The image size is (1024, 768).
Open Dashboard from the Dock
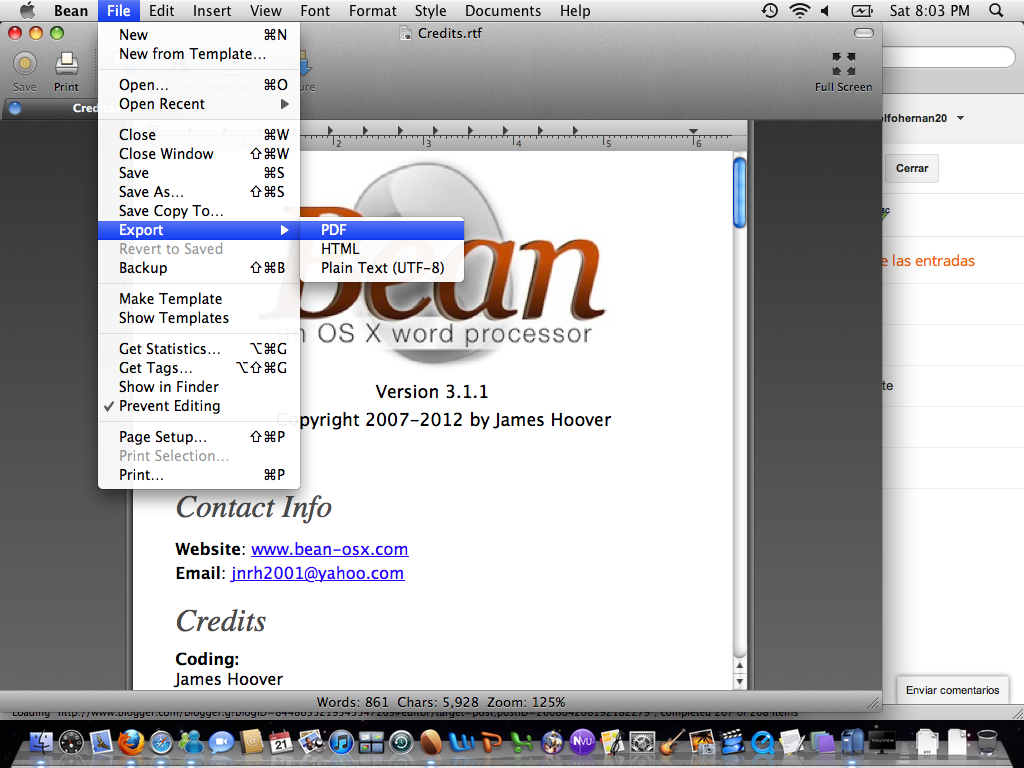click(71, 743)
